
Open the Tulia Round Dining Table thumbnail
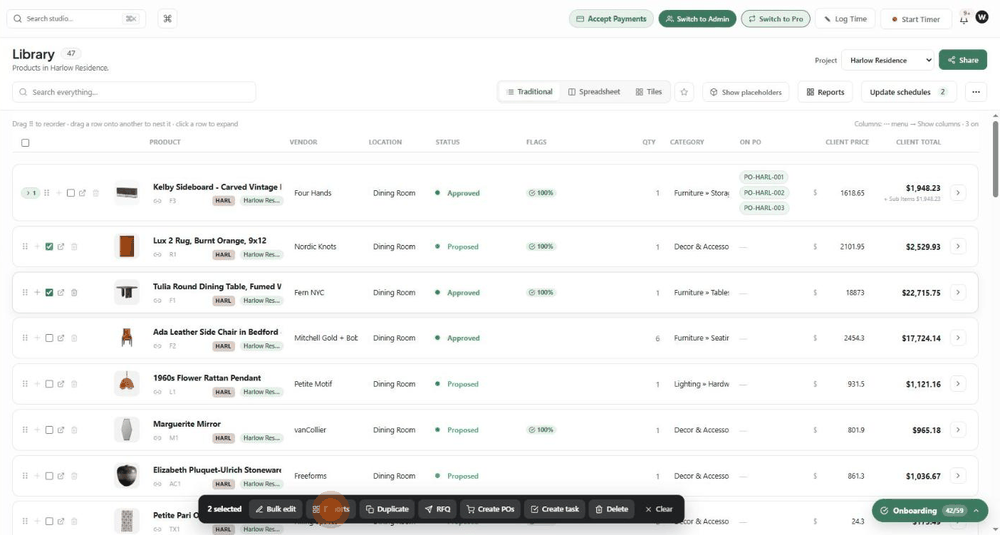126,292
